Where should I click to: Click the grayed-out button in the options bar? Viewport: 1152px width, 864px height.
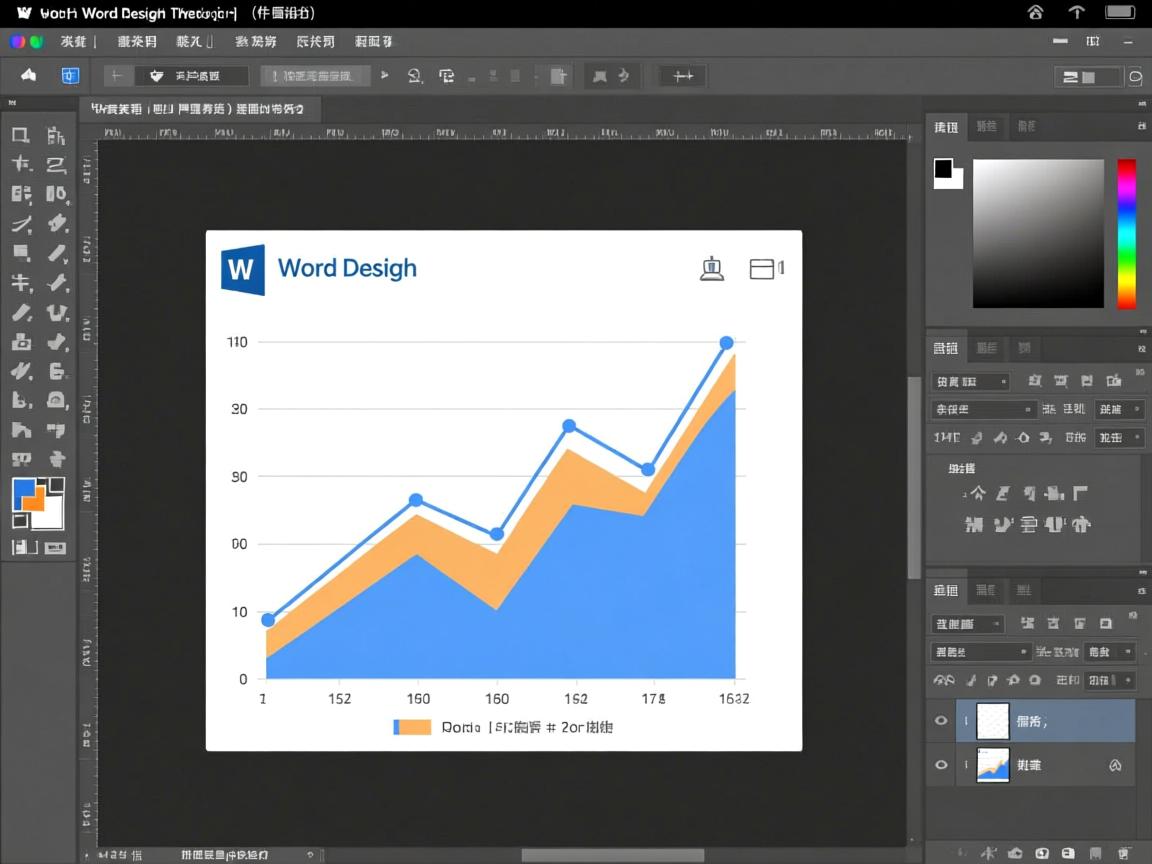(x=316, y=76)
